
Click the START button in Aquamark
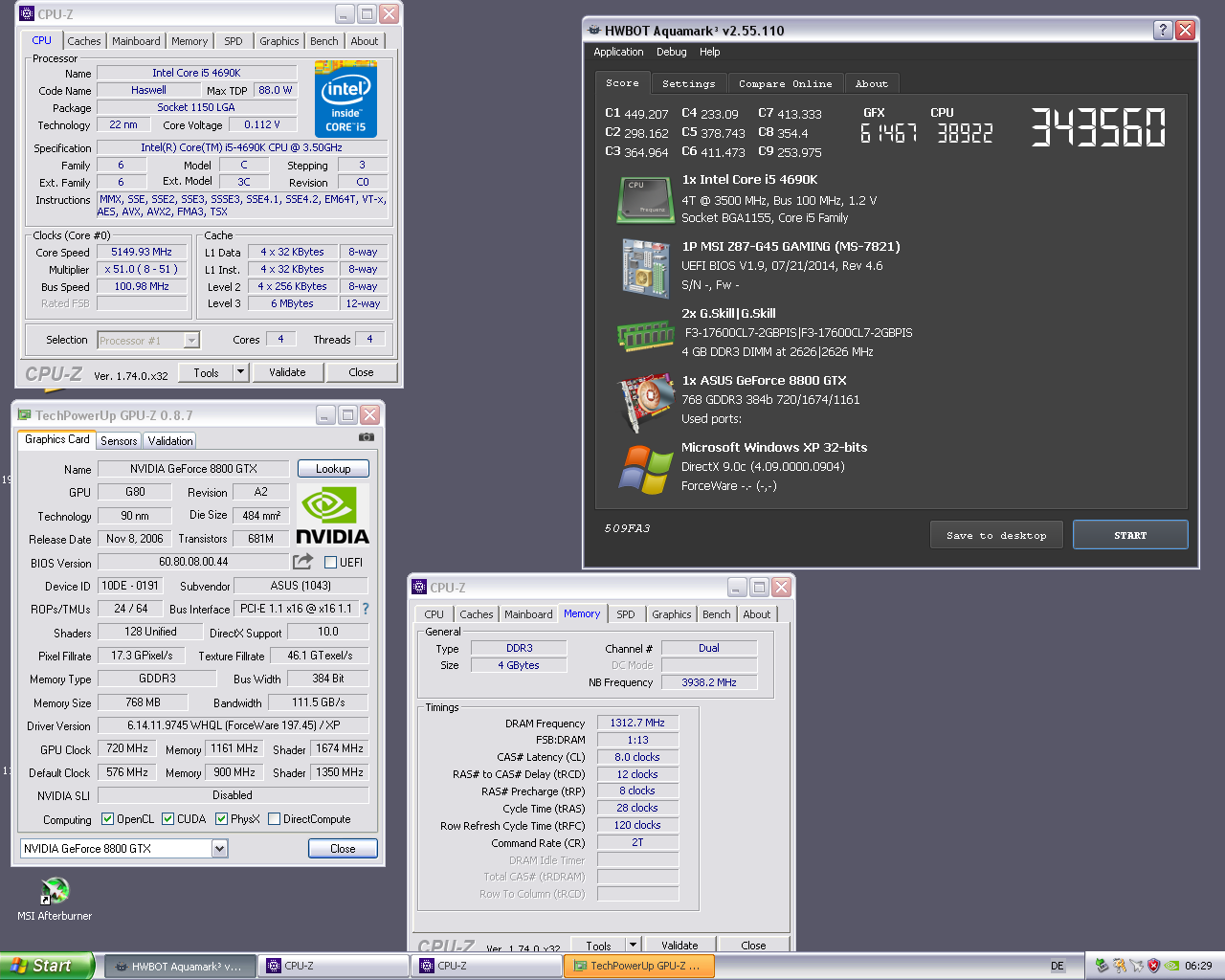(x=1130, y=535)
